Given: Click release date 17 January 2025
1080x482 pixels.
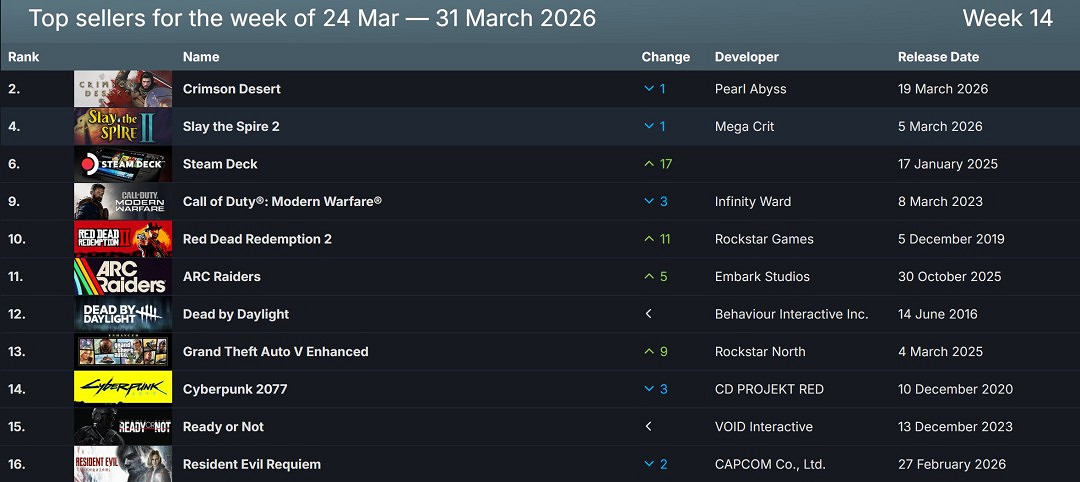Looking at the screenshot, I should [948, 164].
